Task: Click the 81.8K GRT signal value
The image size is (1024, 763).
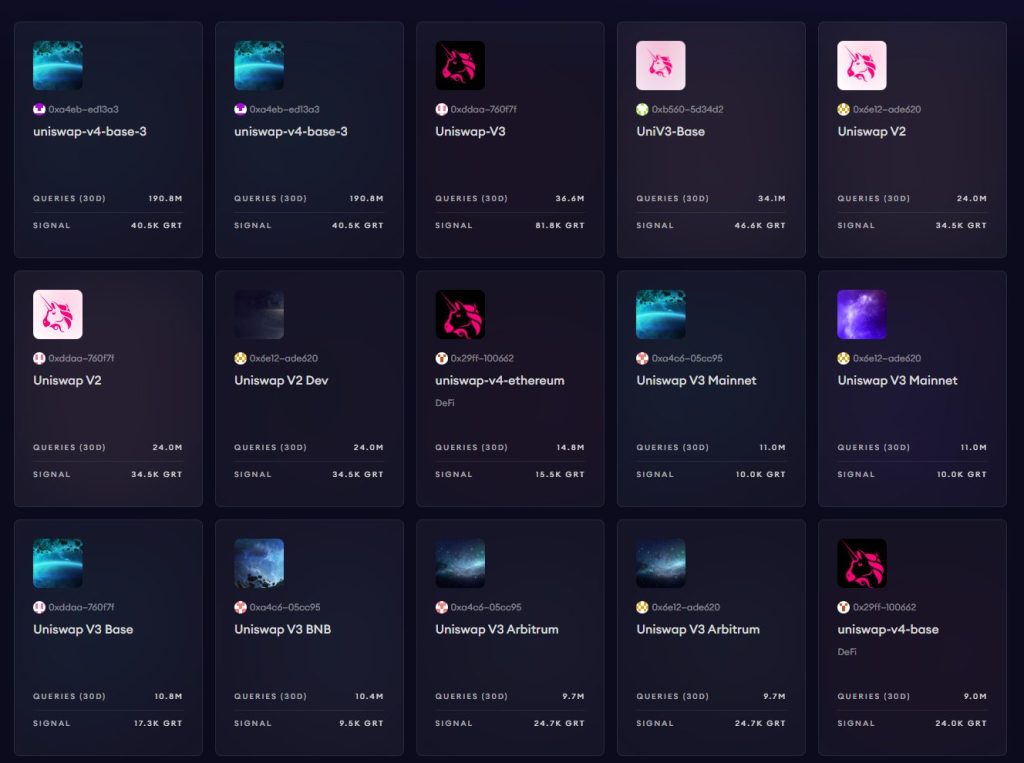Action: coord(560,226)
